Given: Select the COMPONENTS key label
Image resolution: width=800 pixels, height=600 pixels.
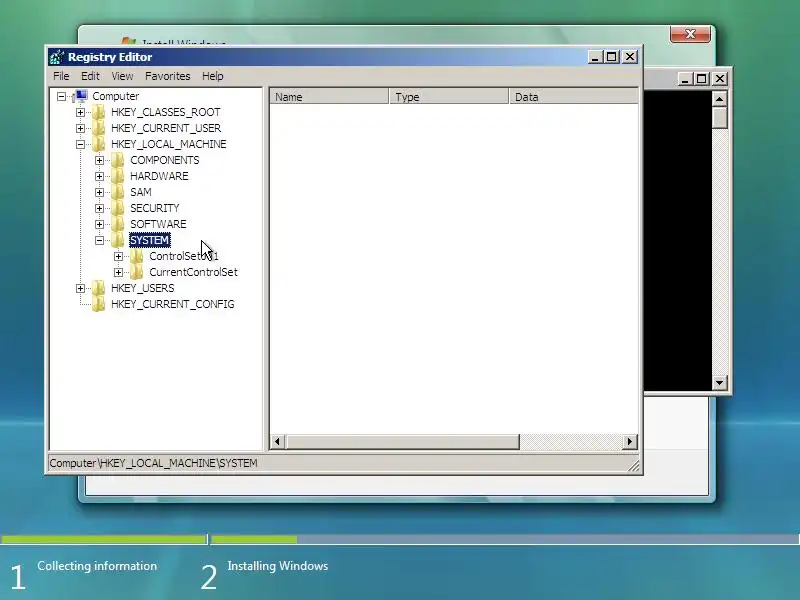Looking at the screenshot, I should (x=165, y=160).
